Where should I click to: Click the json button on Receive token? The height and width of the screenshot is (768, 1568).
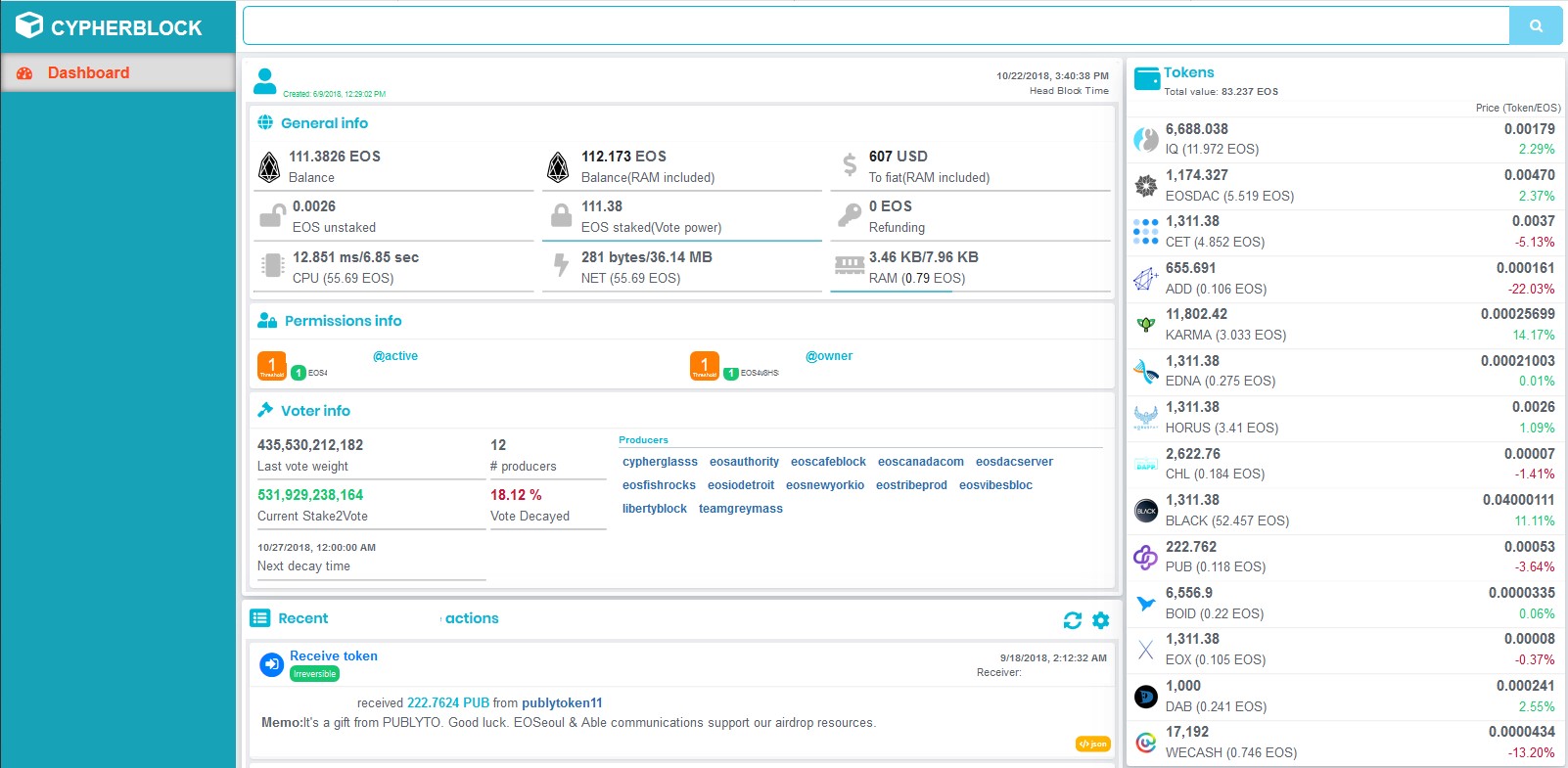point(1092,745)
